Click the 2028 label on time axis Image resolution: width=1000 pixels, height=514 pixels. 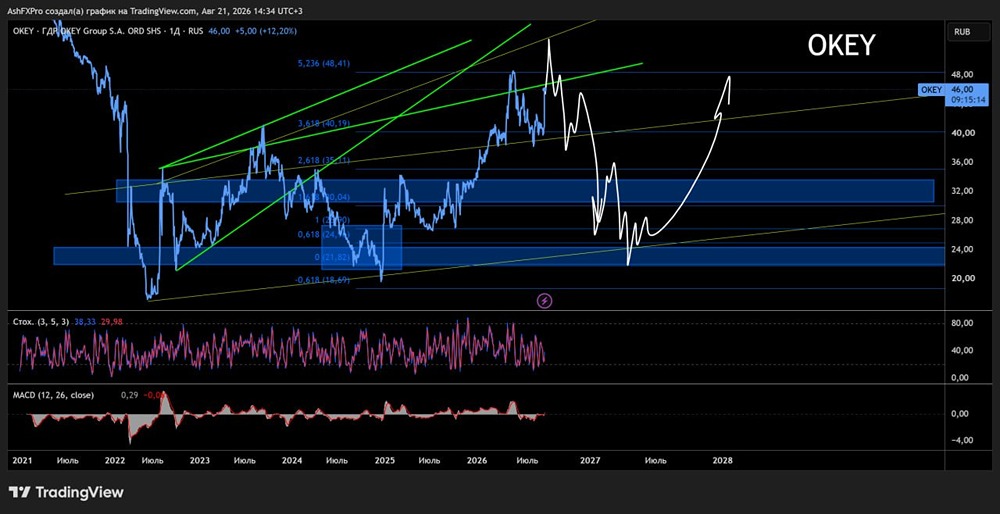[723, 460]
